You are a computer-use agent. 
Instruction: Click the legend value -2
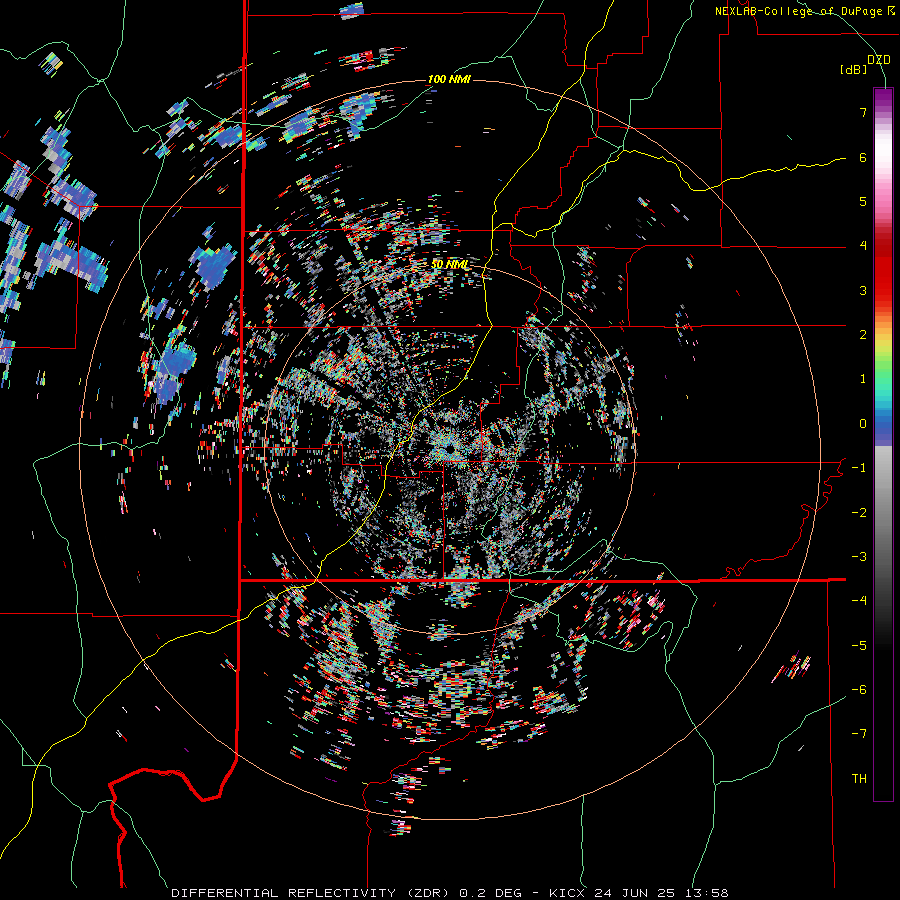coord(859,513)
